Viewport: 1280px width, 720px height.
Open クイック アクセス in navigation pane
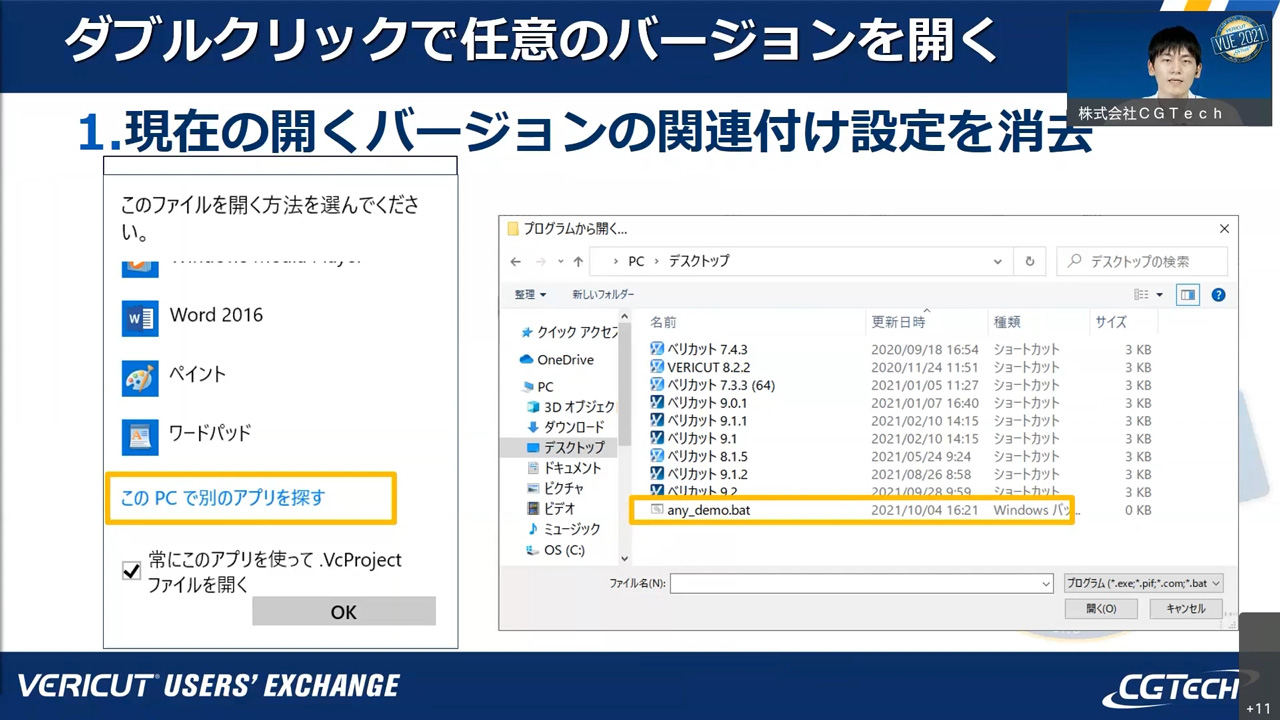(568, 333)
